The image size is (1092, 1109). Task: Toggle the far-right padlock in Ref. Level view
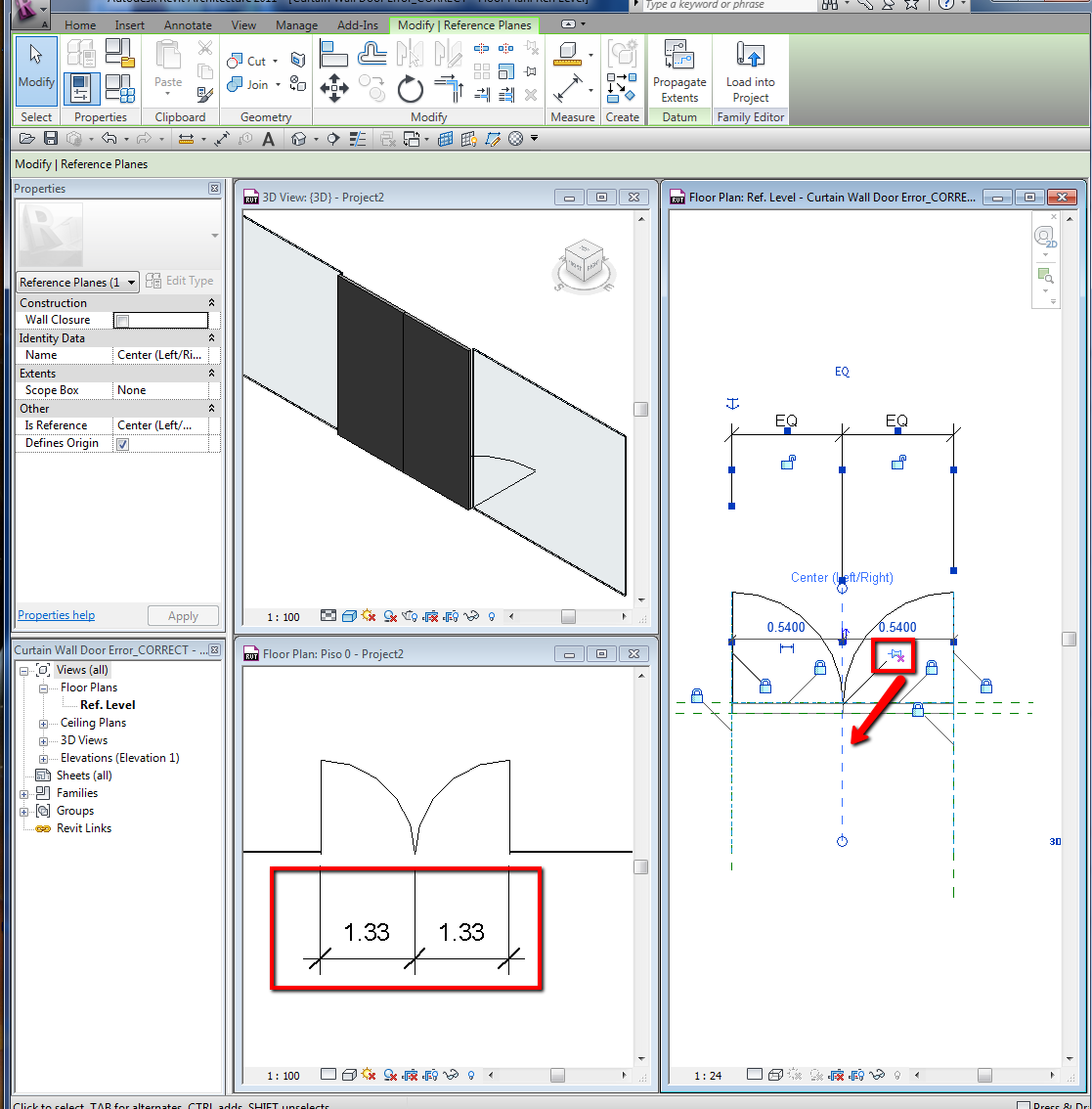[985, 686]
